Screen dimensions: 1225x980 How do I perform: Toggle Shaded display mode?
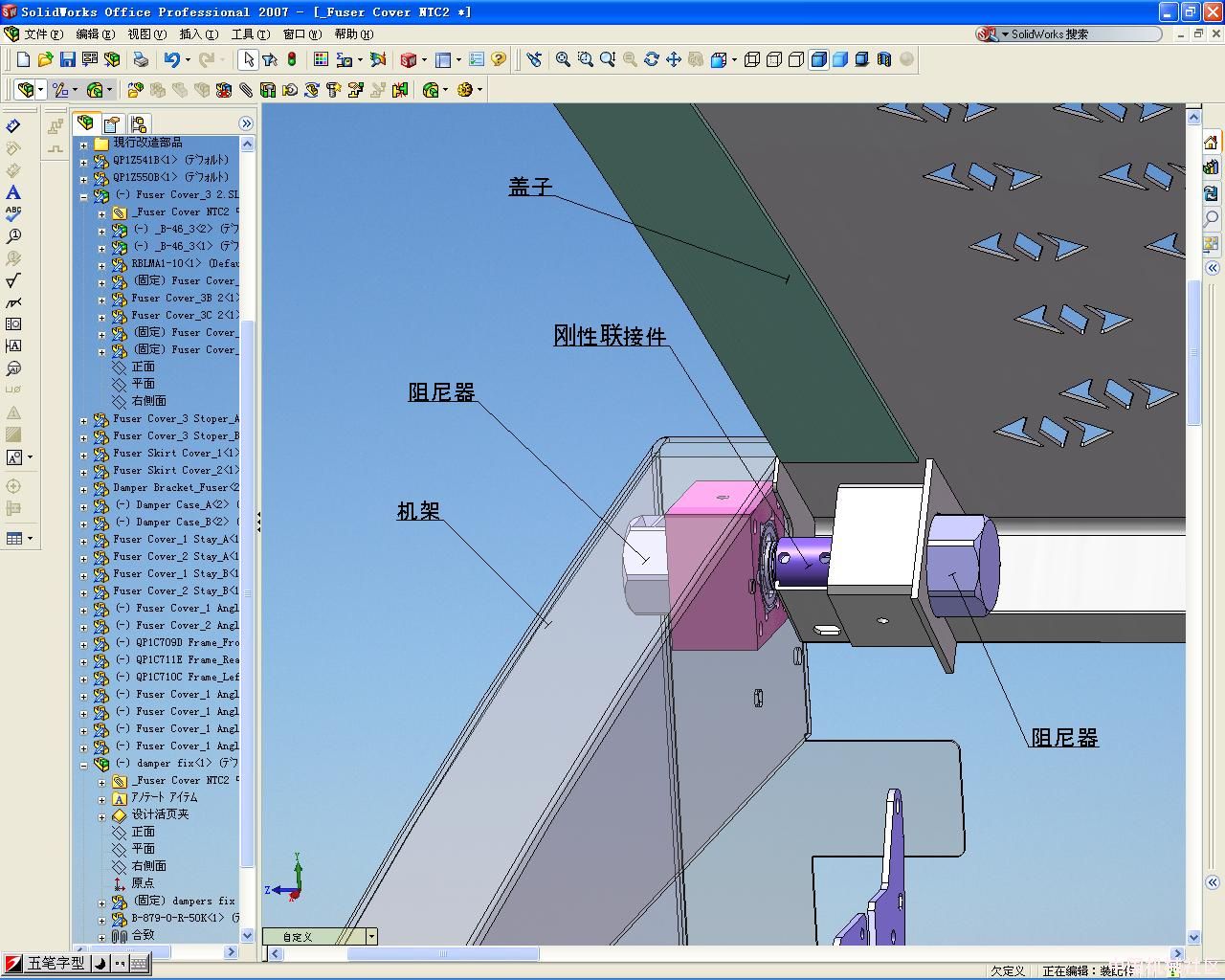click(840, 59)
